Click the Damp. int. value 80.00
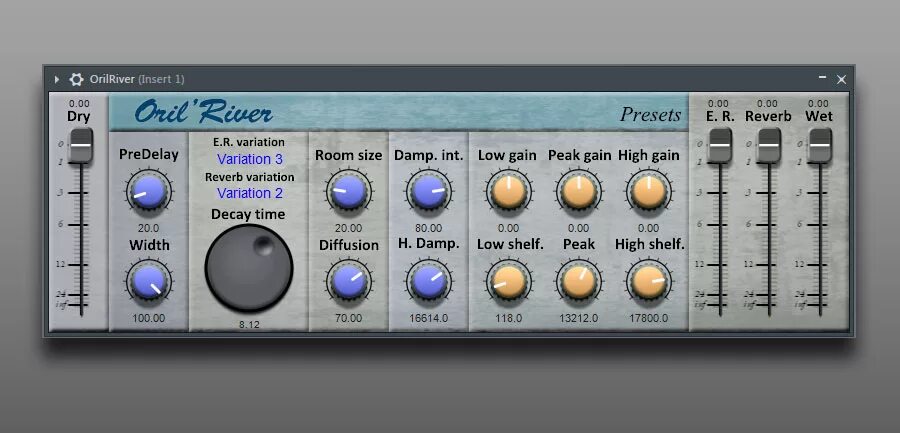Screen dimensions: 900x433 coord(429,228)
